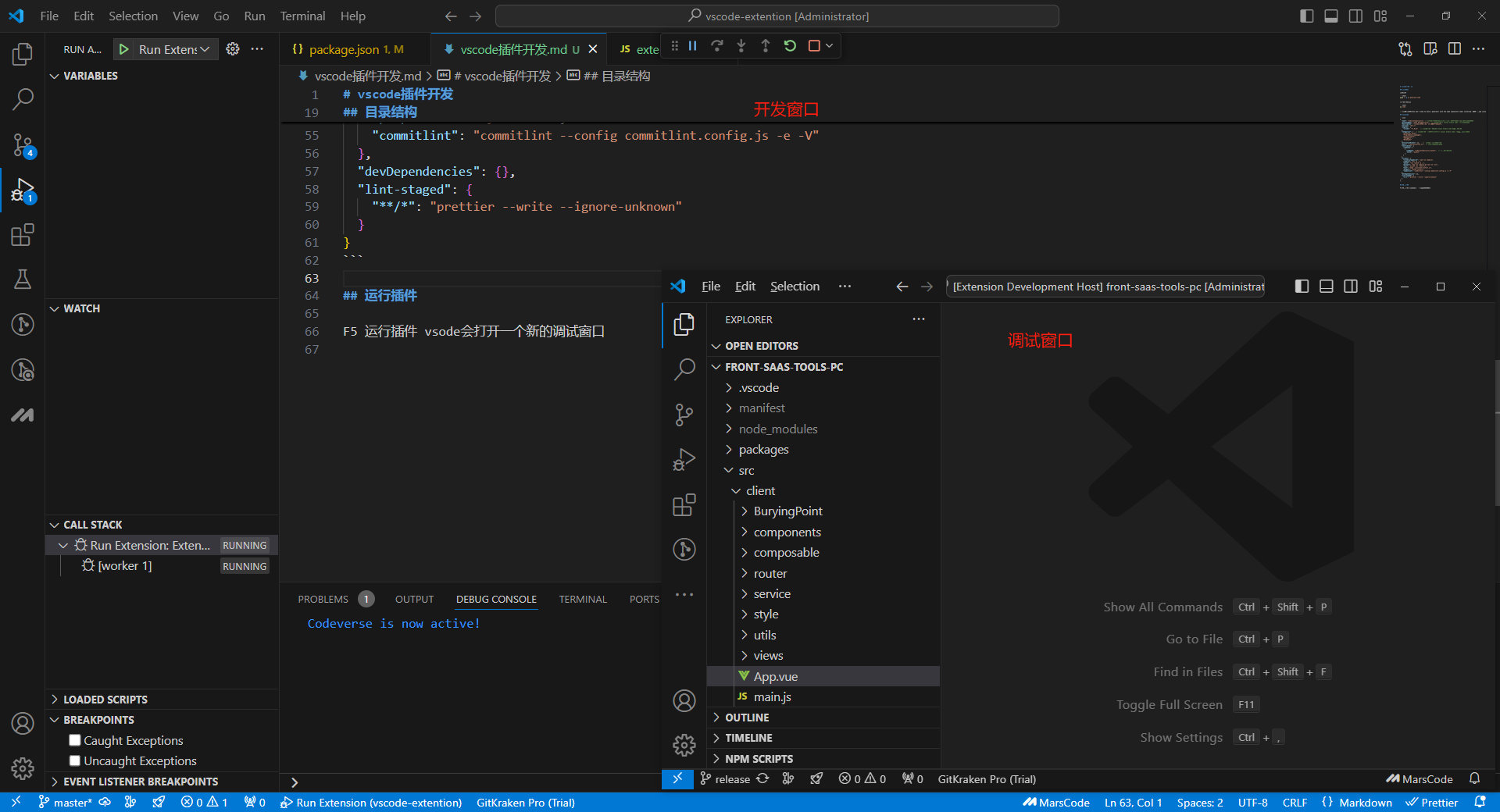Toggle Caught Exceptions breakpoint checkbox
The height and width of the screenshot is (812, 1500).
pyautogui.click(x=75, y=740)
